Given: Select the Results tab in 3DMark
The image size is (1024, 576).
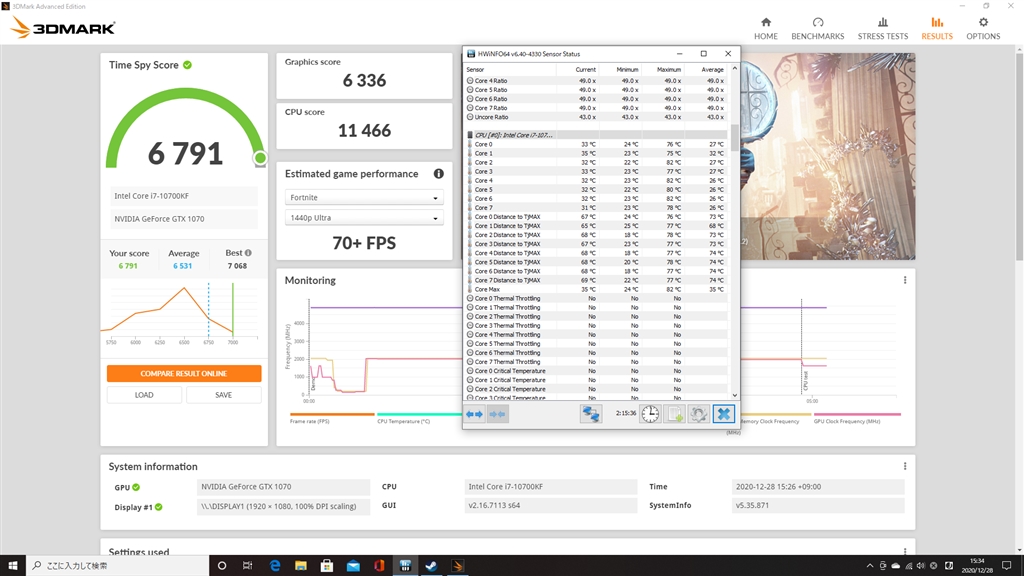Looking at the screenshot, I should click(x=937, y=27).
